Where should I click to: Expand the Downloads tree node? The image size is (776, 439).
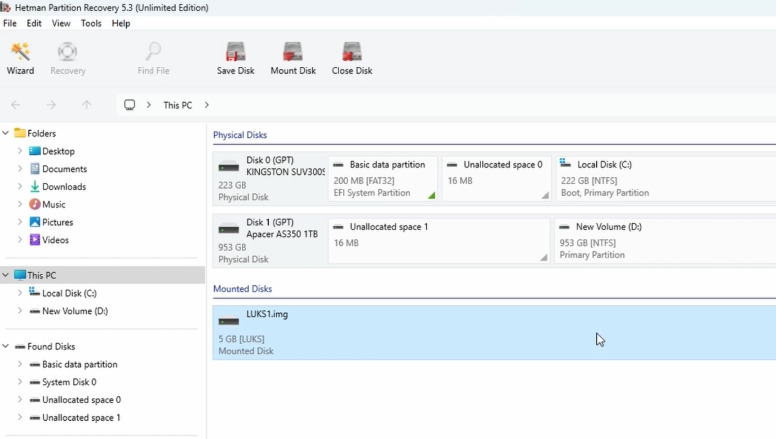coord(20,187)
